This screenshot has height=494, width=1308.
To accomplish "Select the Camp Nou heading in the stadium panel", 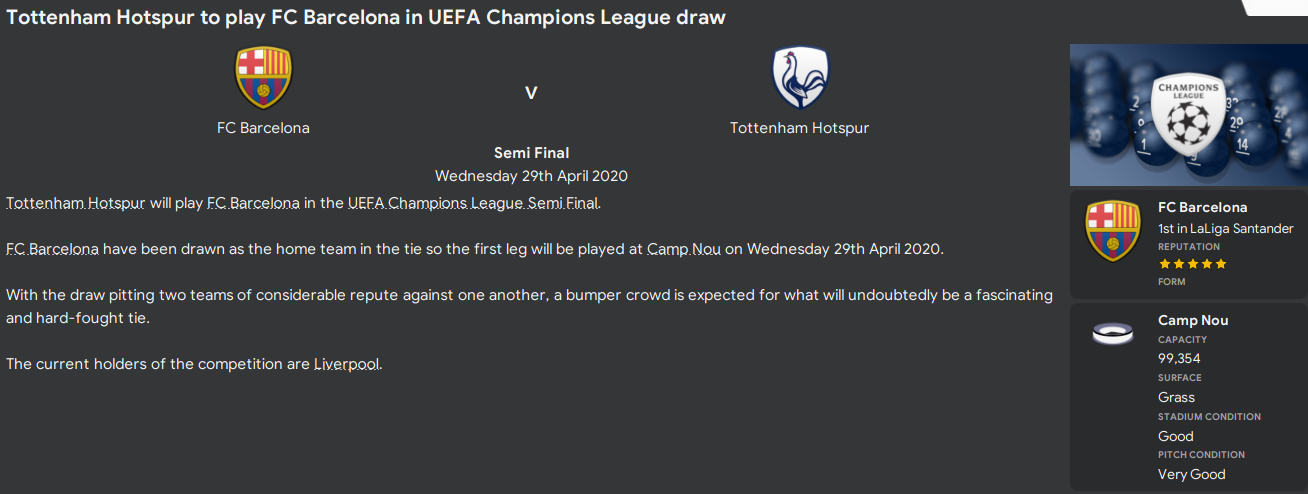I will tap(1193, 320).
